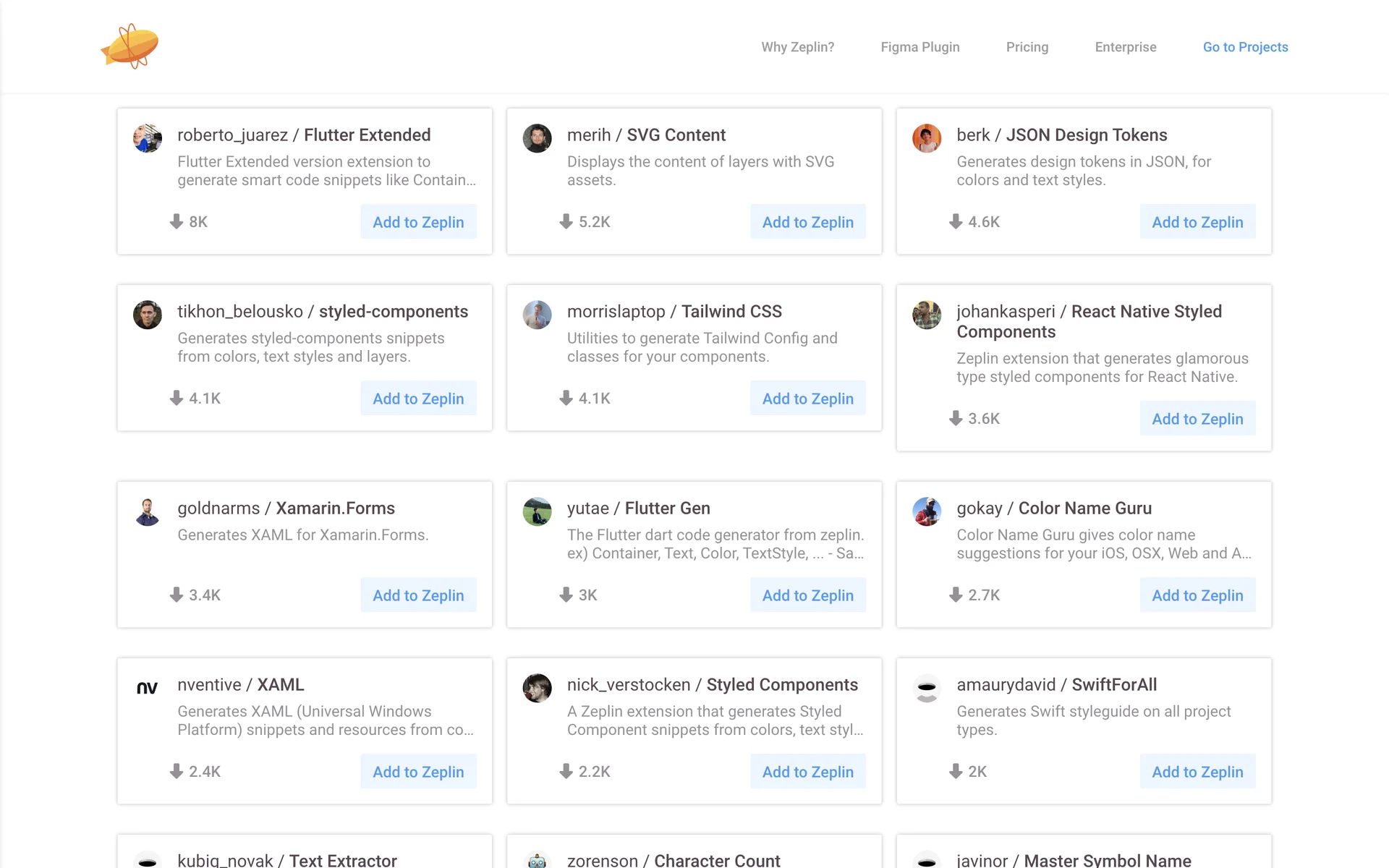This screenshot has height=868, width=1389.
Task: Add the SwiftForAll extension to Zeplin
Action: (x=1197, y=772)
